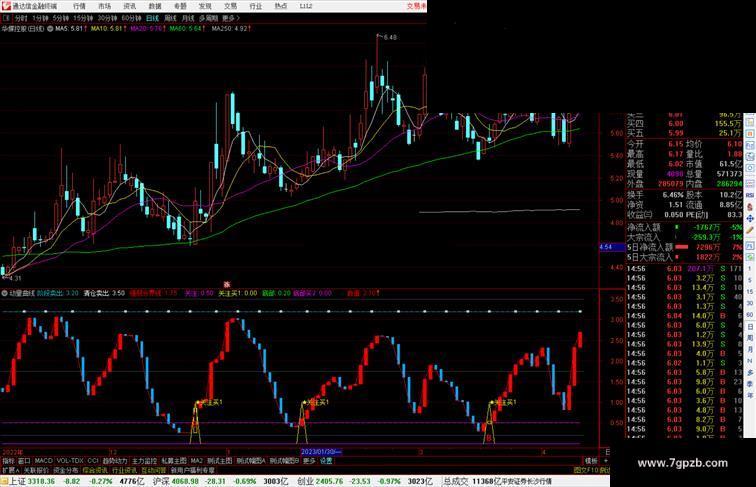Select the MA2 indicator tab

click(x=196, y=460)
